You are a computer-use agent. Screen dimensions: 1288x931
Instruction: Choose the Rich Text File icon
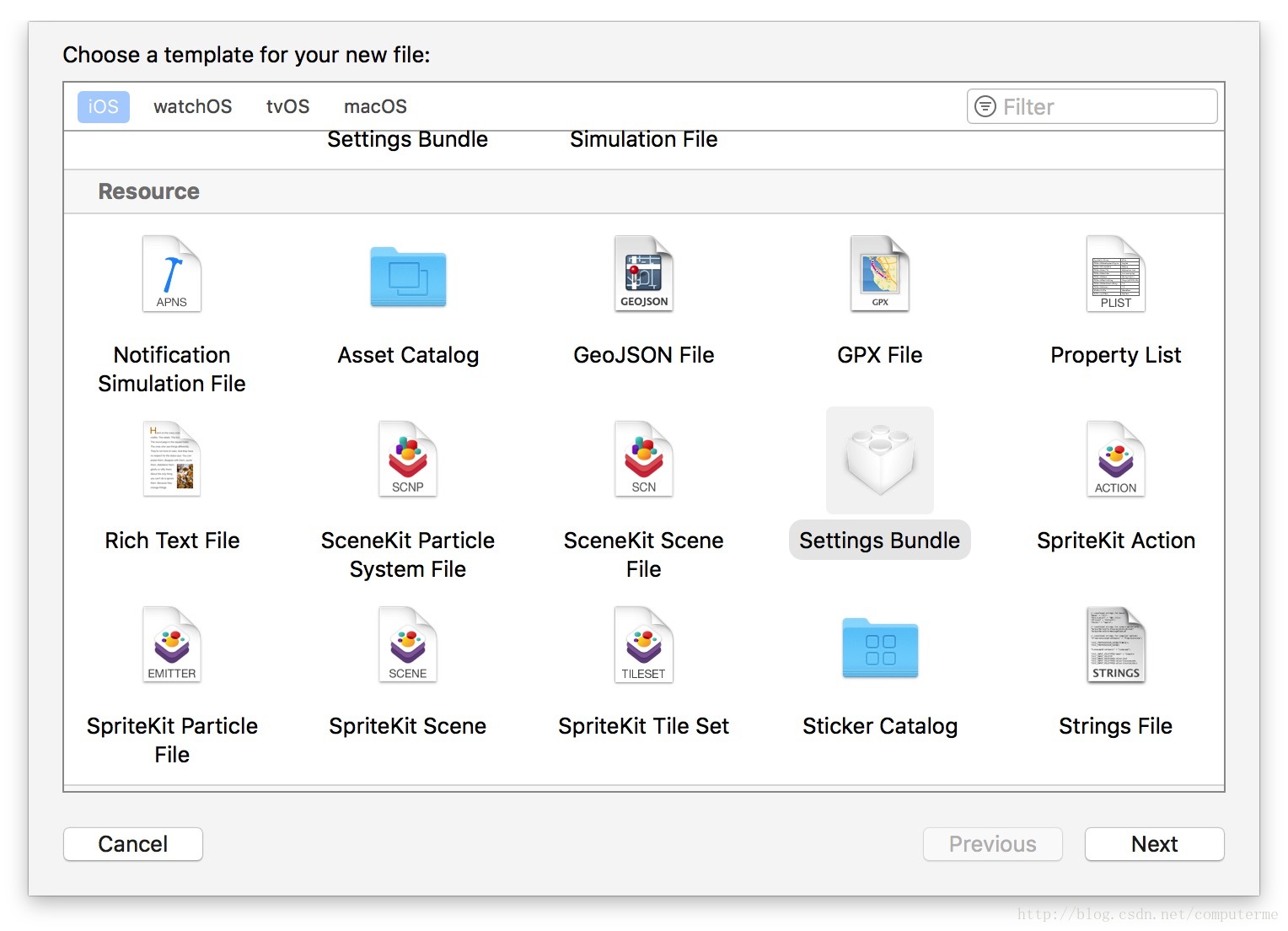click(172, 460)
